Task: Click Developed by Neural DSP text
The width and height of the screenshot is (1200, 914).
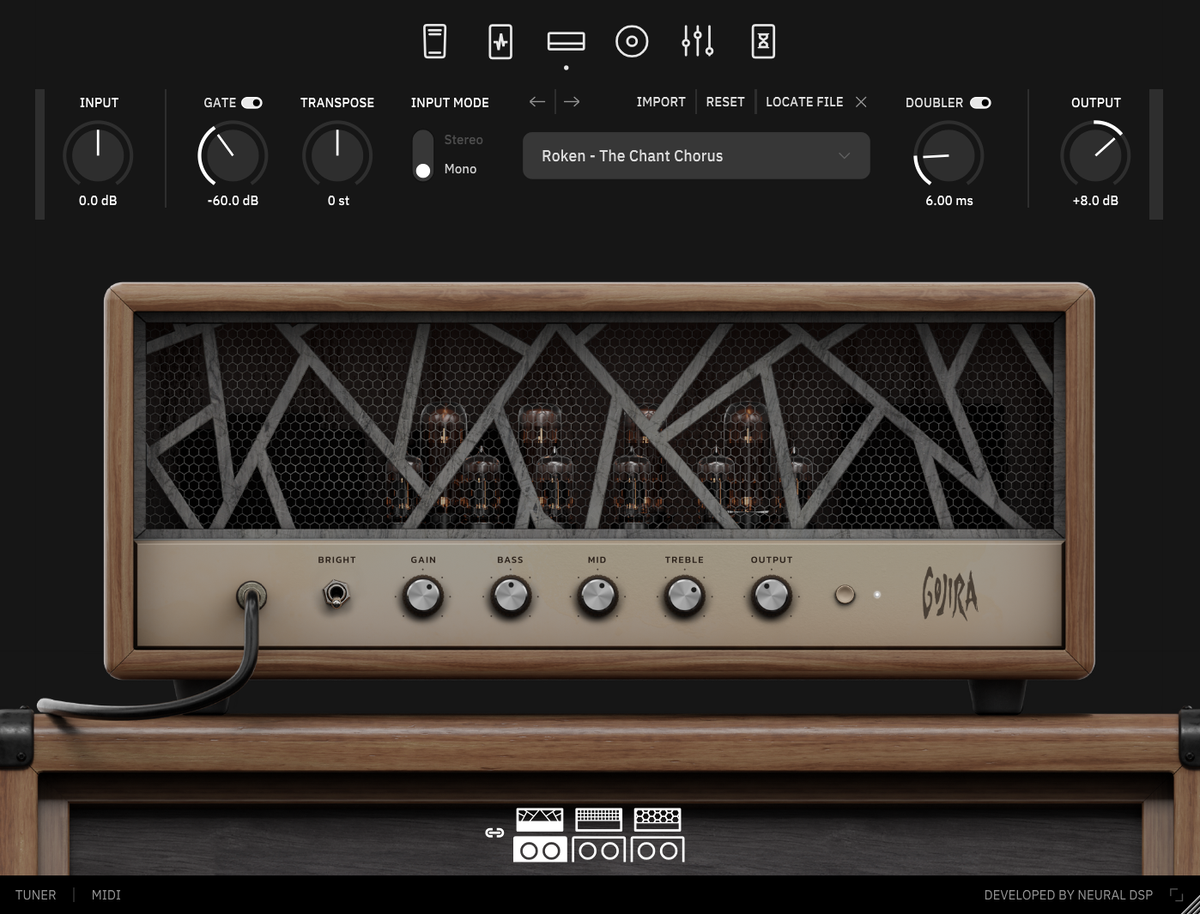Action: point(1068,895)
